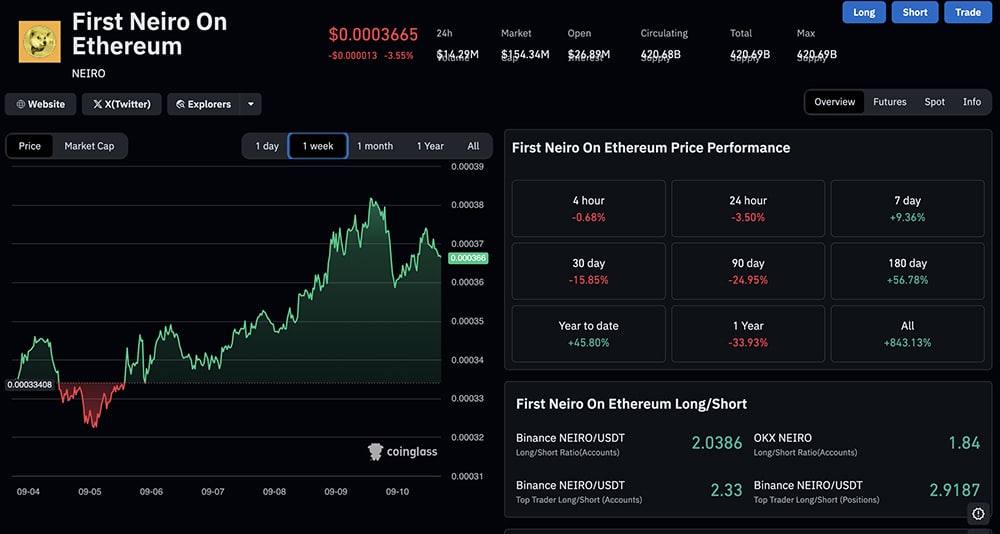This screenshot has height=534, width=1000.
Task: Click the X logo on Twitter button
Action: coord(98,104)
